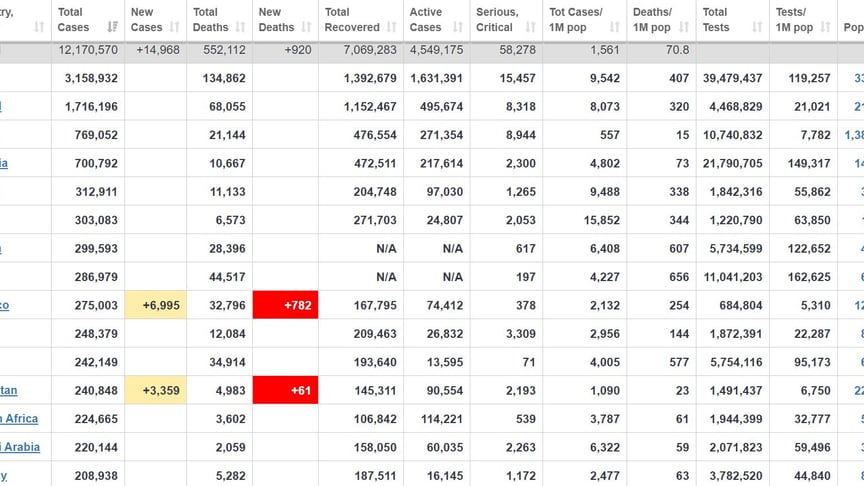The width and height of the screenshot is (864, 486).
Task: Sort Tests/1M pop column arrows
Action: 825,26
